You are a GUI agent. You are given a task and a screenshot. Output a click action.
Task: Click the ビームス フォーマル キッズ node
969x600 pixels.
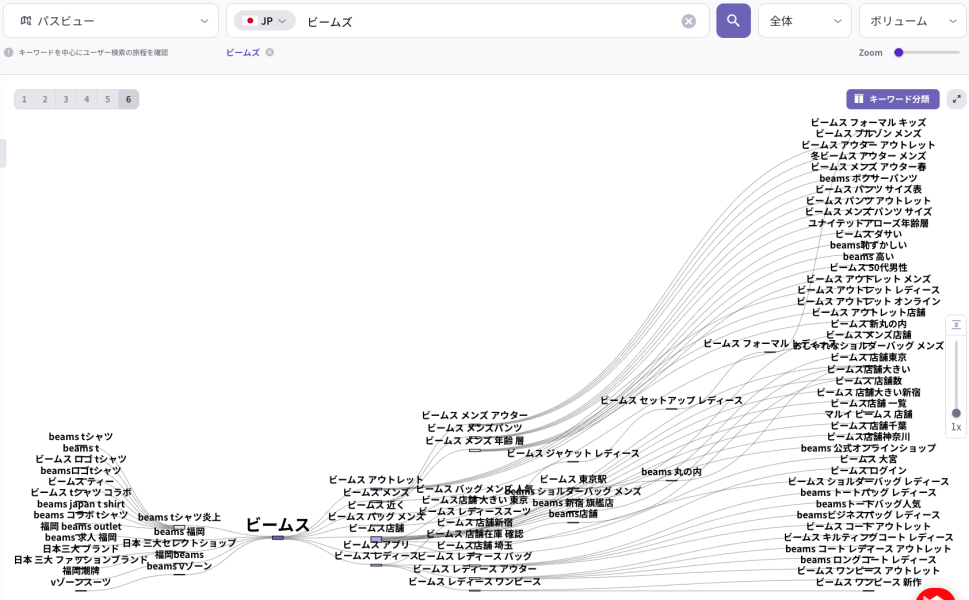[868, 122]
